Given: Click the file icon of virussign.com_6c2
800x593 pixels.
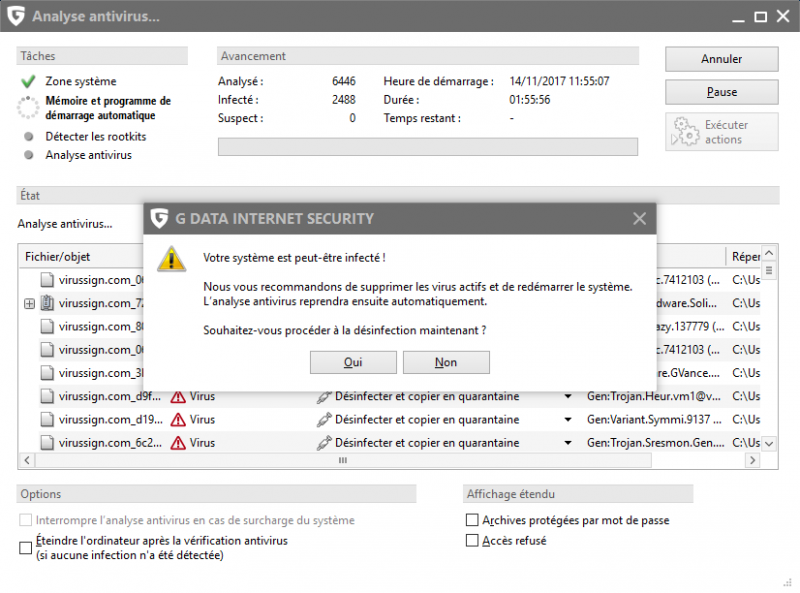Looking at the screenshot, I should 47,442.
